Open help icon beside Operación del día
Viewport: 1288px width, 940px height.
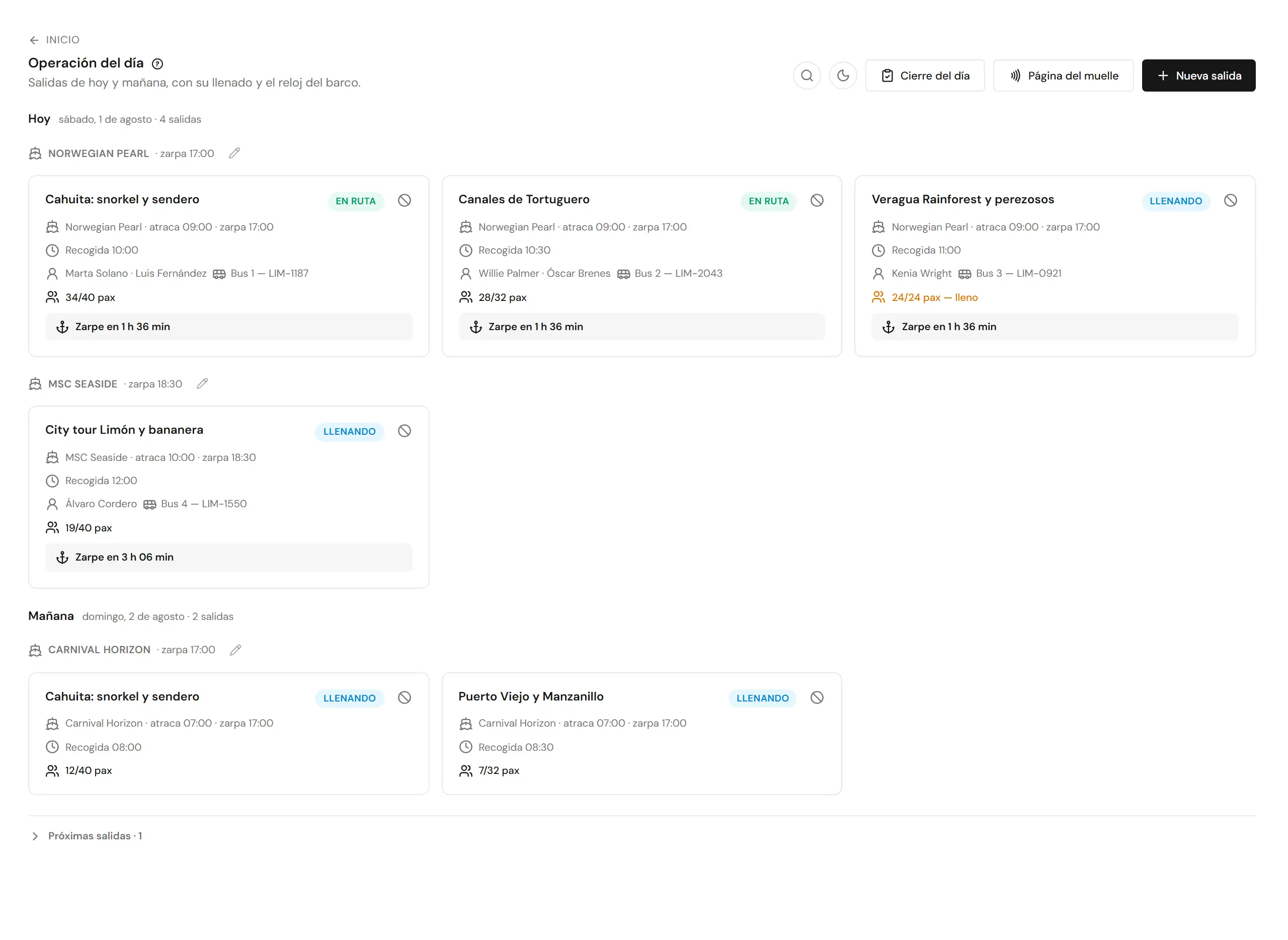click(157, 64)
